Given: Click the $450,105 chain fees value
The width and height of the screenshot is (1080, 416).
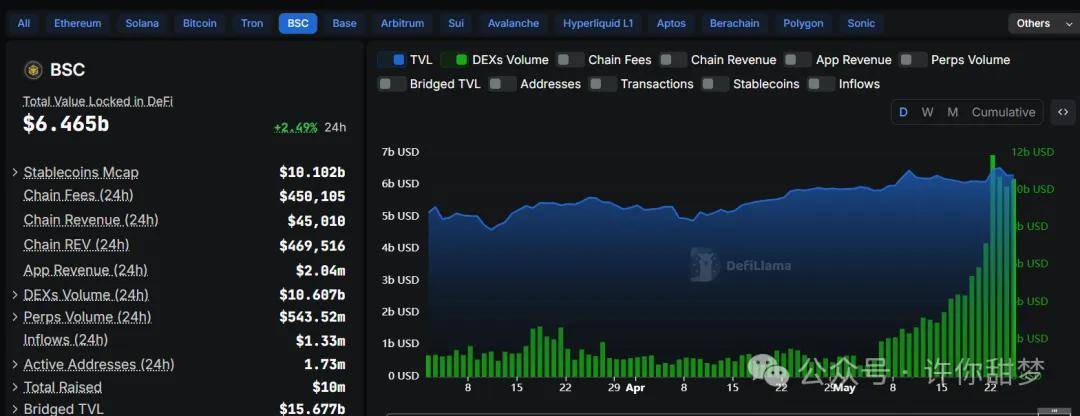Looking at the screenshot, I should pos(312,196).
